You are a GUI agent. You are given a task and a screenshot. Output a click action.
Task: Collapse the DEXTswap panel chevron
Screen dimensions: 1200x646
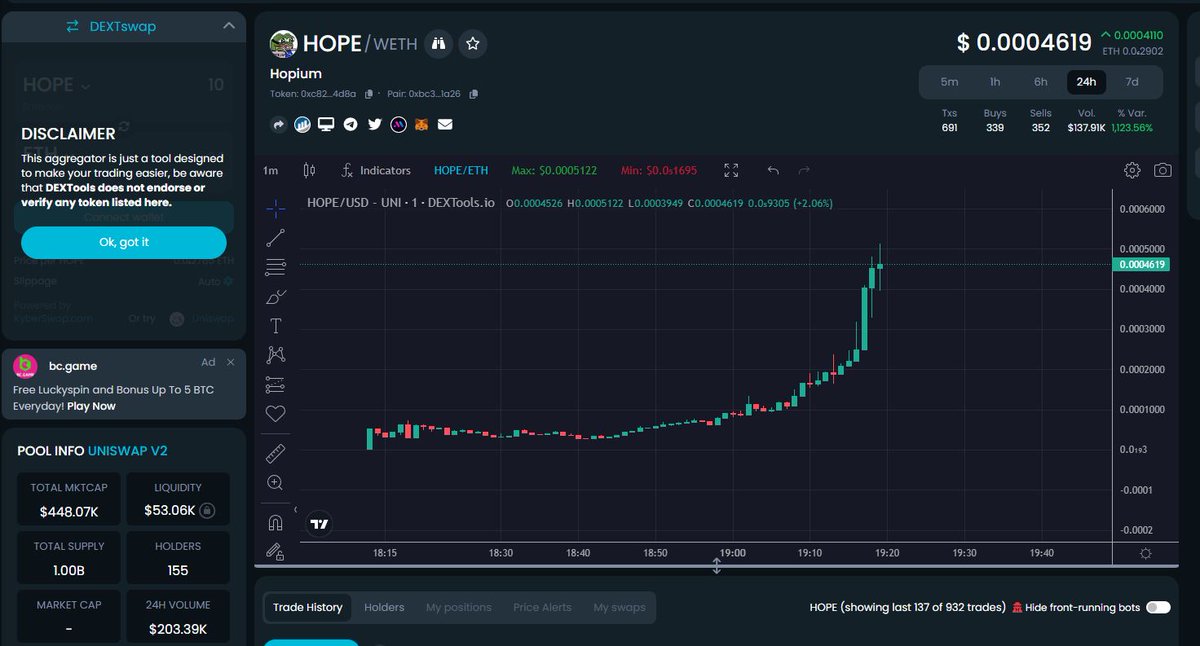[x=229, y=25]
